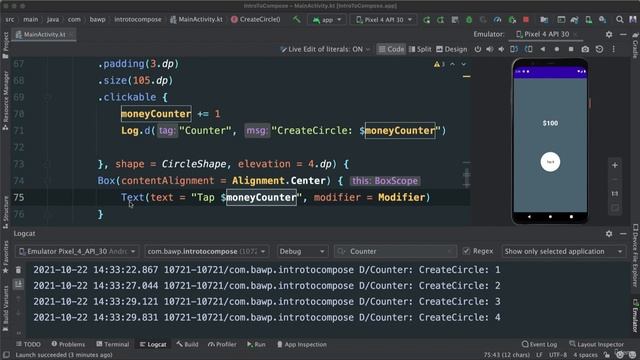Zoom in the emulator with plus icon
The height and width of the screenshot is (360, 640).
615,165
